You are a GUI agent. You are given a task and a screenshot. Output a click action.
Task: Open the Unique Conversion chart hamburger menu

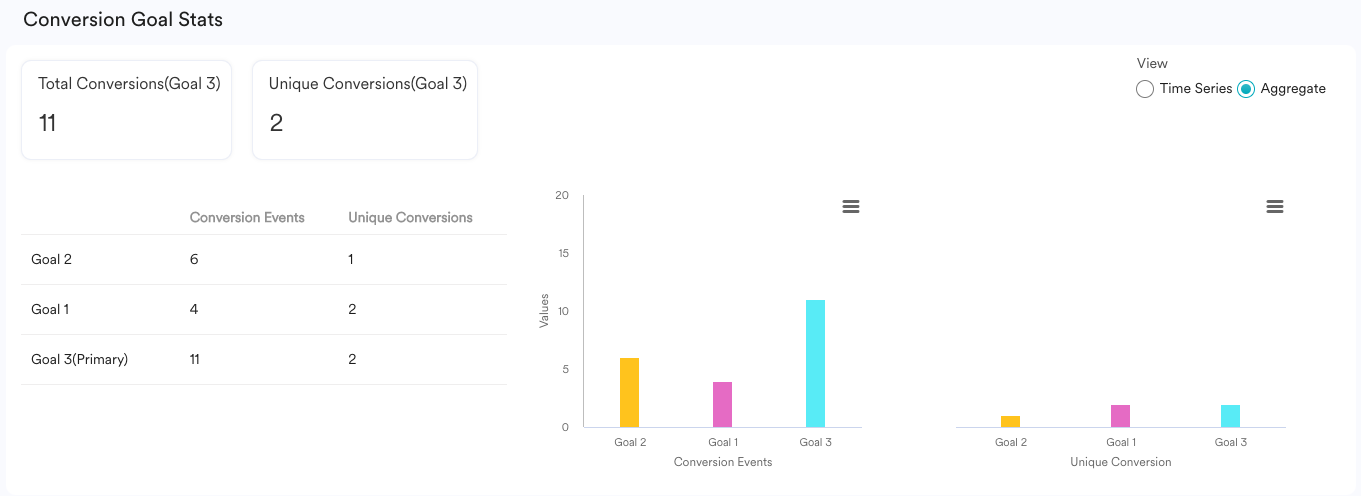[x=1274, y=206]
